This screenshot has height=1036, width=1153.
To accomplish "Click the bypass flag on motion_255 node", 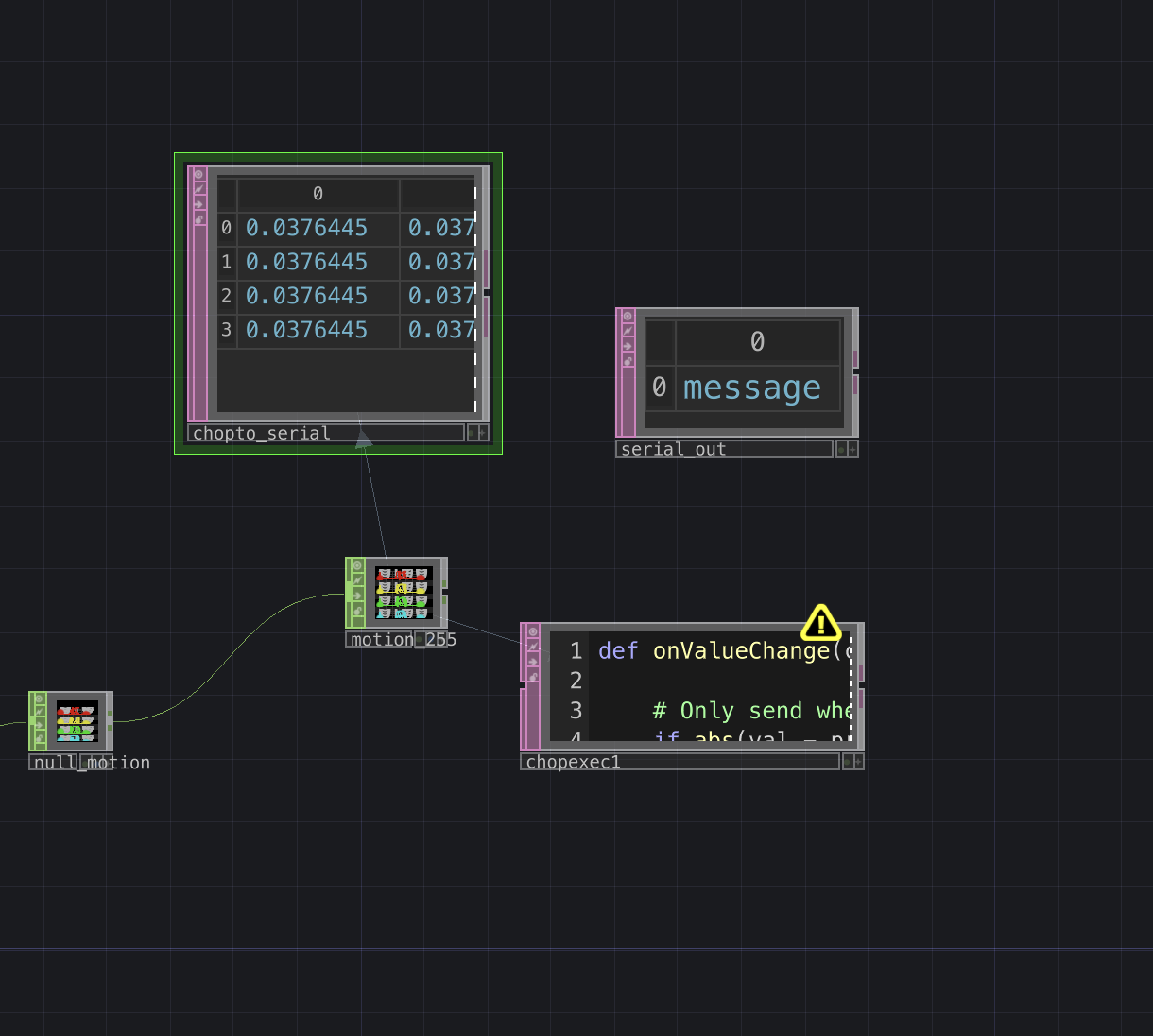I will click(357, 580).
